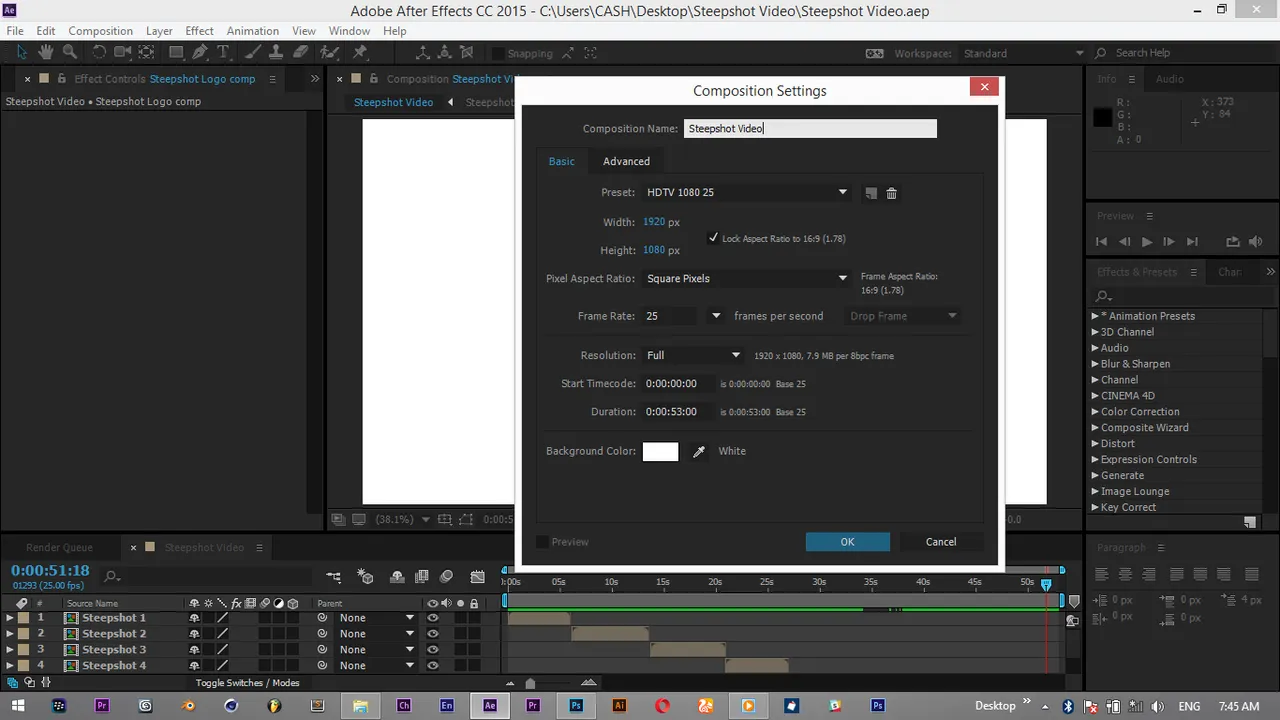
Task: Click the Frame Blending timeline switch
Action: (421, 577)
